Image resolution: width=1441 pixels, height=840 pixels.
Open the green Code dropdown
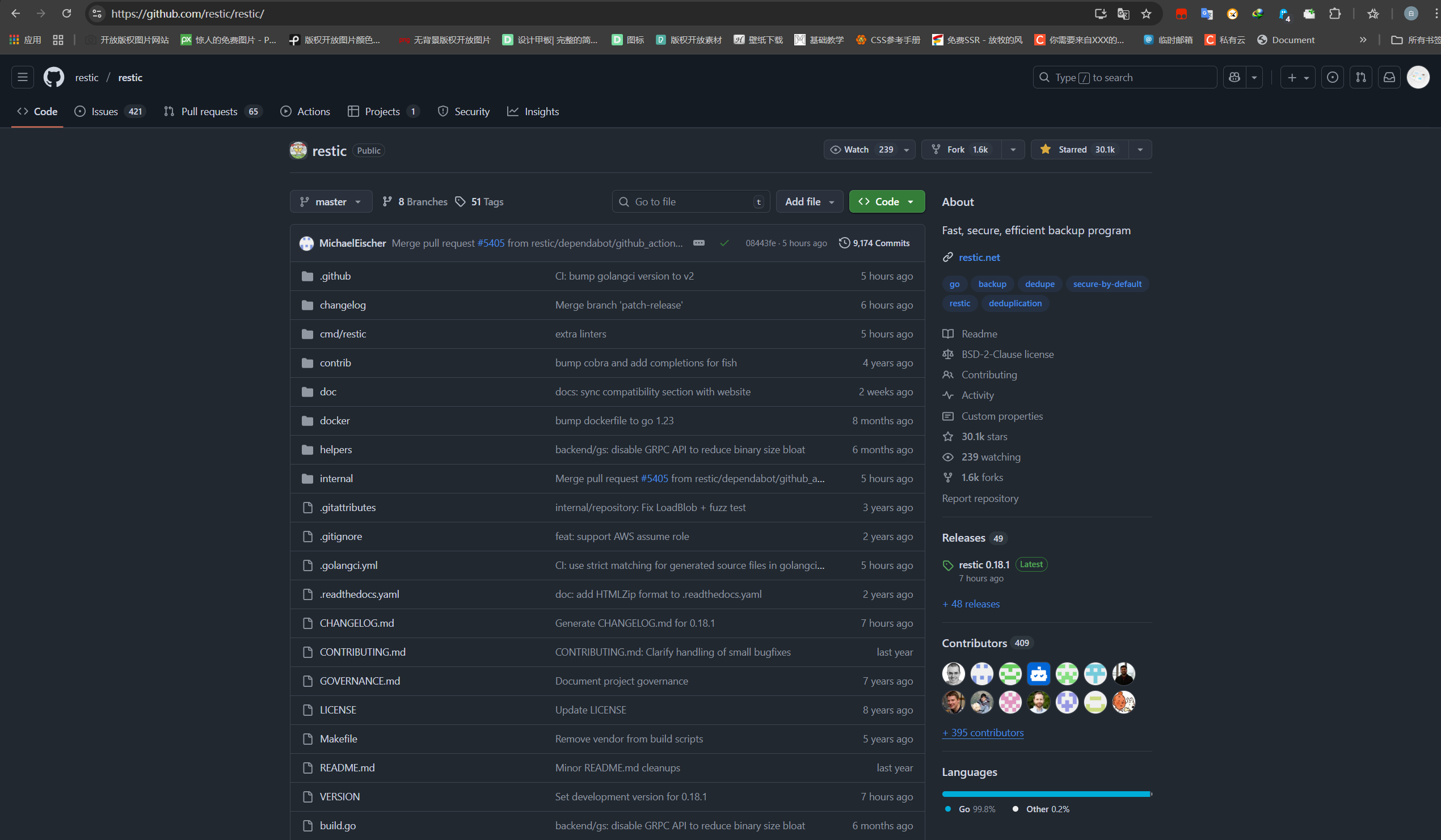tap(886, 202)
